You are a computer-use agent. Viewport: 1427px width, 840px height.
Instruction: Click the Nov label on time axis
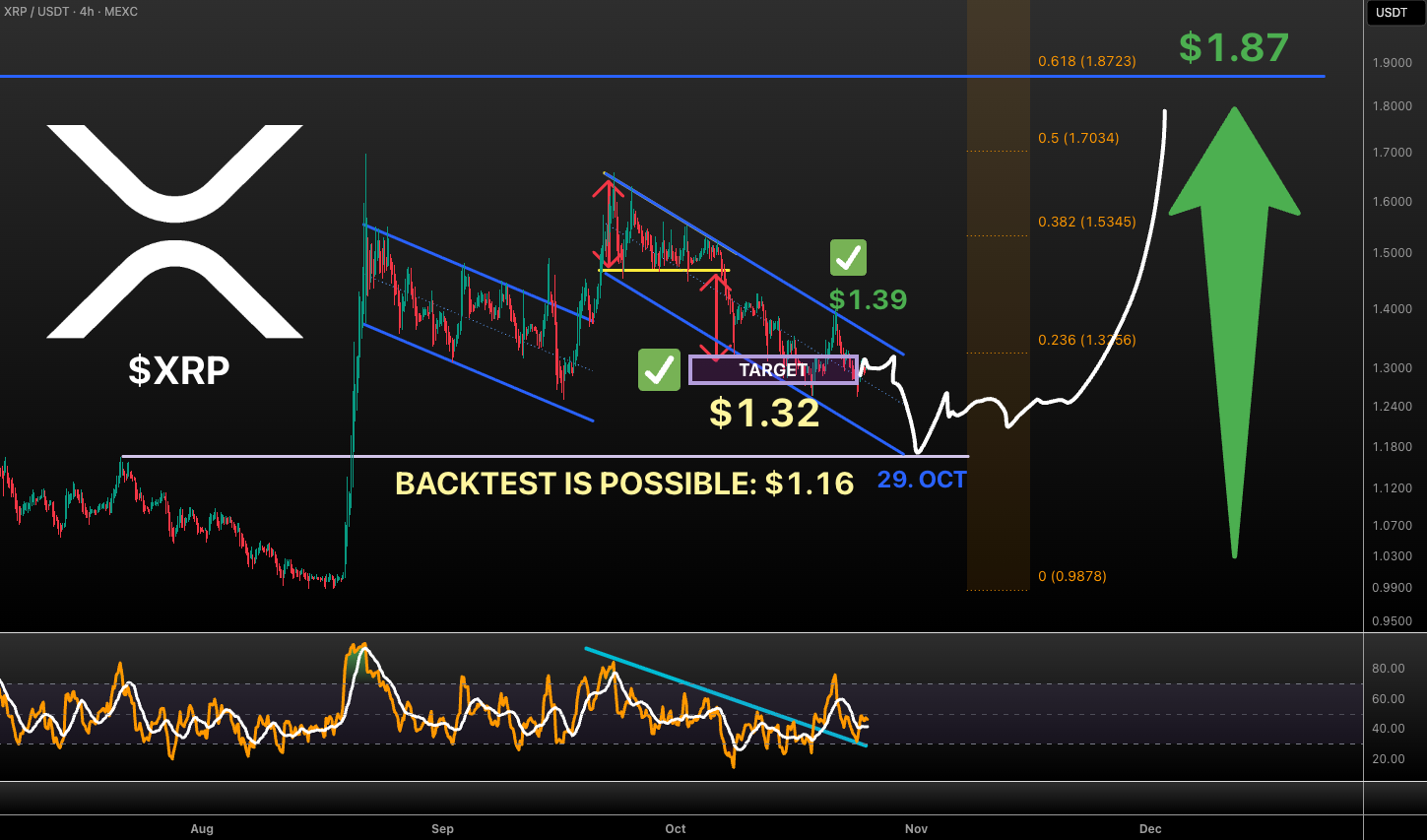pos(916,829)
